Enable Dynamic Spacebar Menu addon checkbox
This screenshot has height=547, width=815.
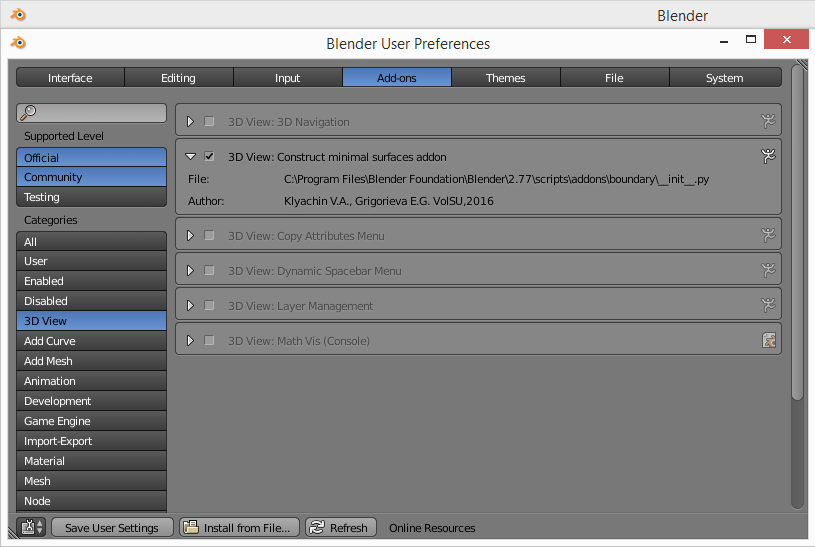209,270
